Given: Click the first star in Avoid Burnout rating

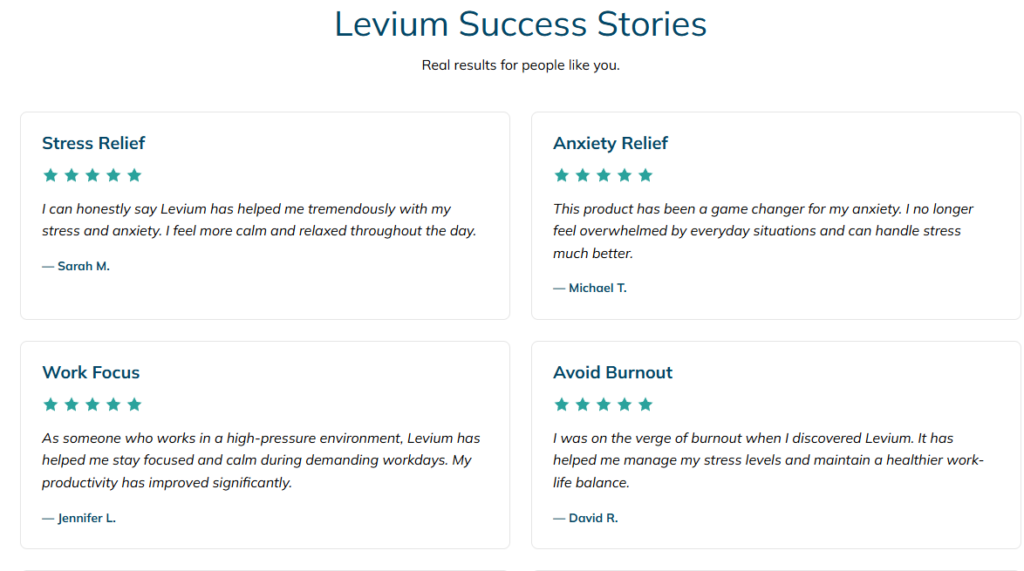Looking at the screenshot, I should coord(561,405).
